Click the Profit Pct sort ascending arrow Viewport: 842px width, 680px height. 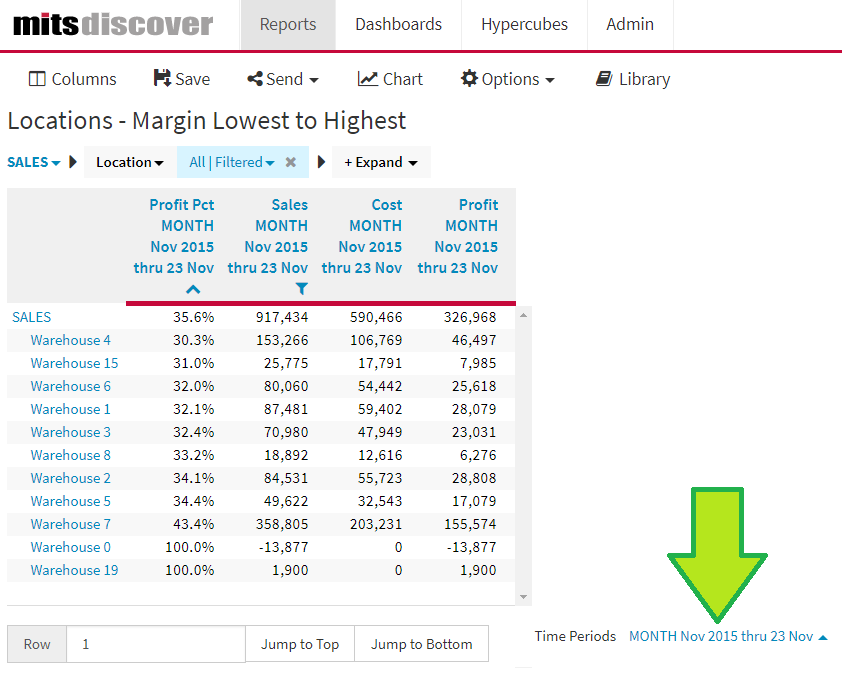coord(193,290)
